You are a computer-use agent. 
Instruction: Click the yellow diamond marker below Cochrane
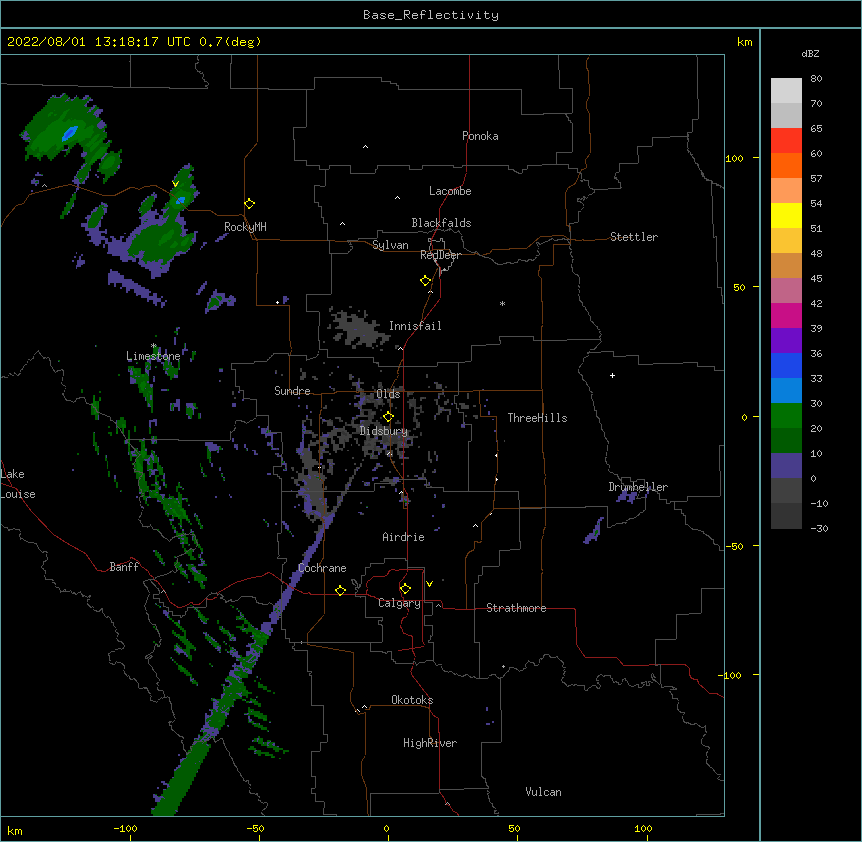coord(340,590)
